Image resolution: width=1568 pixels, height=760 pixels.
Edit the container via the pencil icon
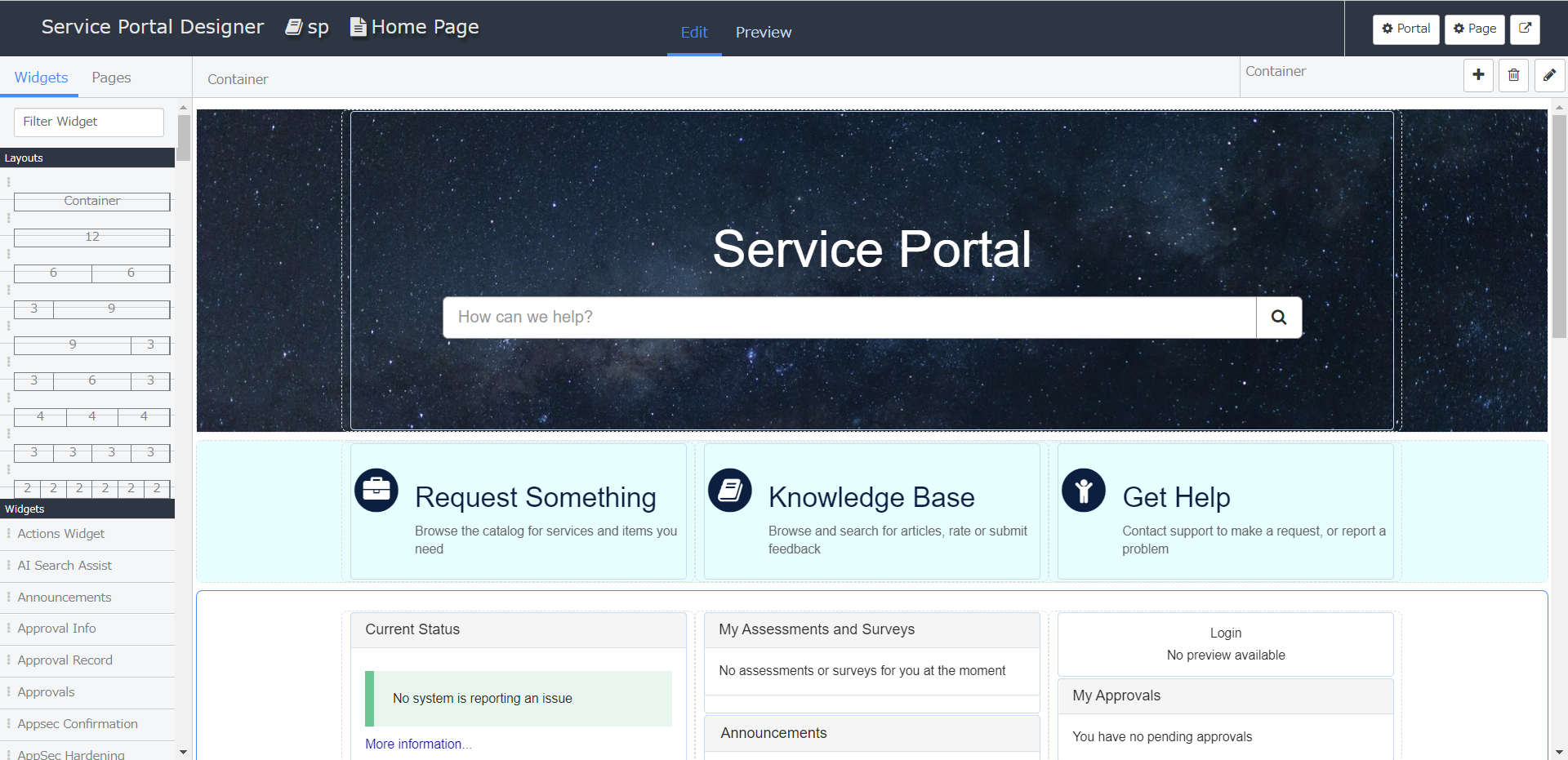coord(1549,75)
